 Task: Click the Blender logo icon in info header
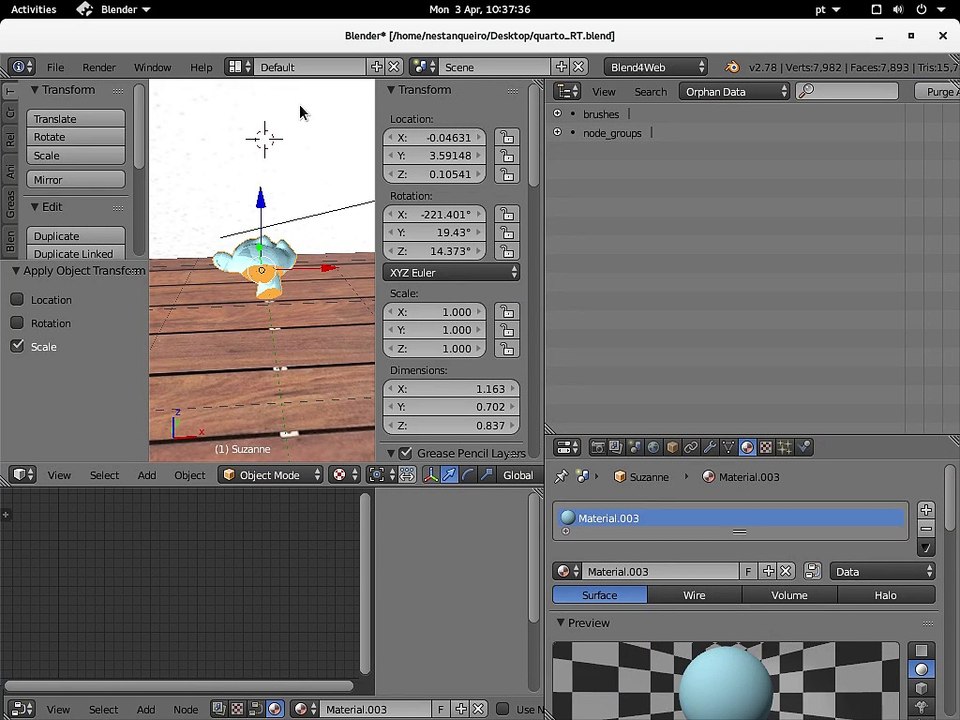click(732, 67)
